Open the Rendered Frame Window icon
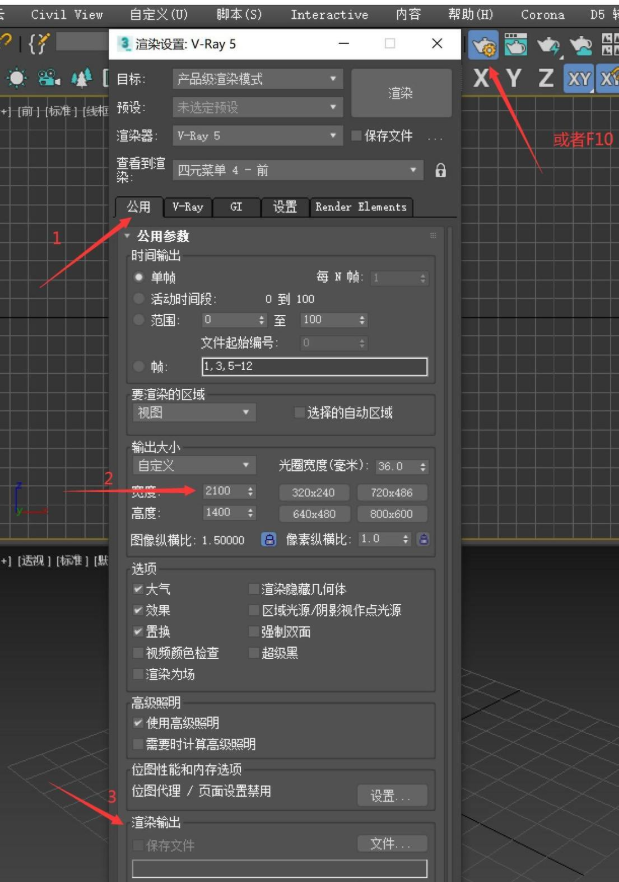This screenshot has height=882, width=619. click(515, 45)
